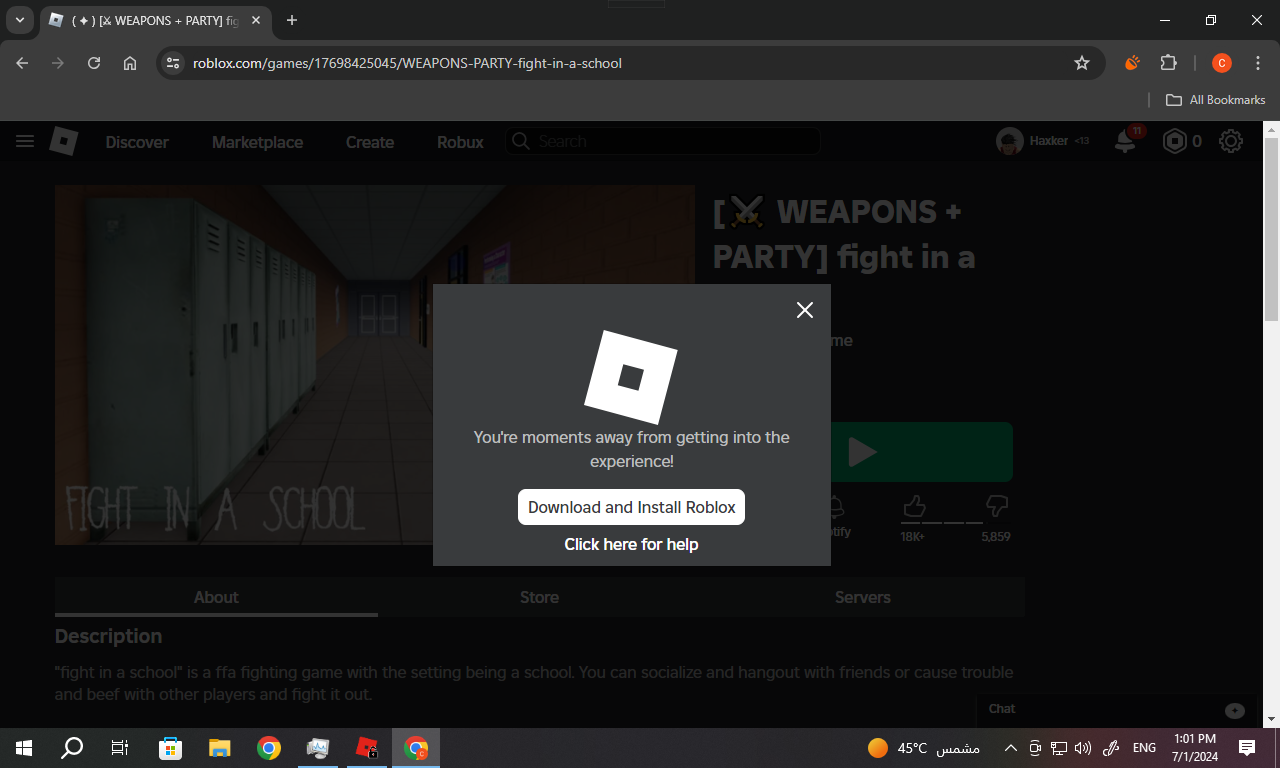
Task: Open the weather widget showing 45°C
Action: [x=924, y=748]
